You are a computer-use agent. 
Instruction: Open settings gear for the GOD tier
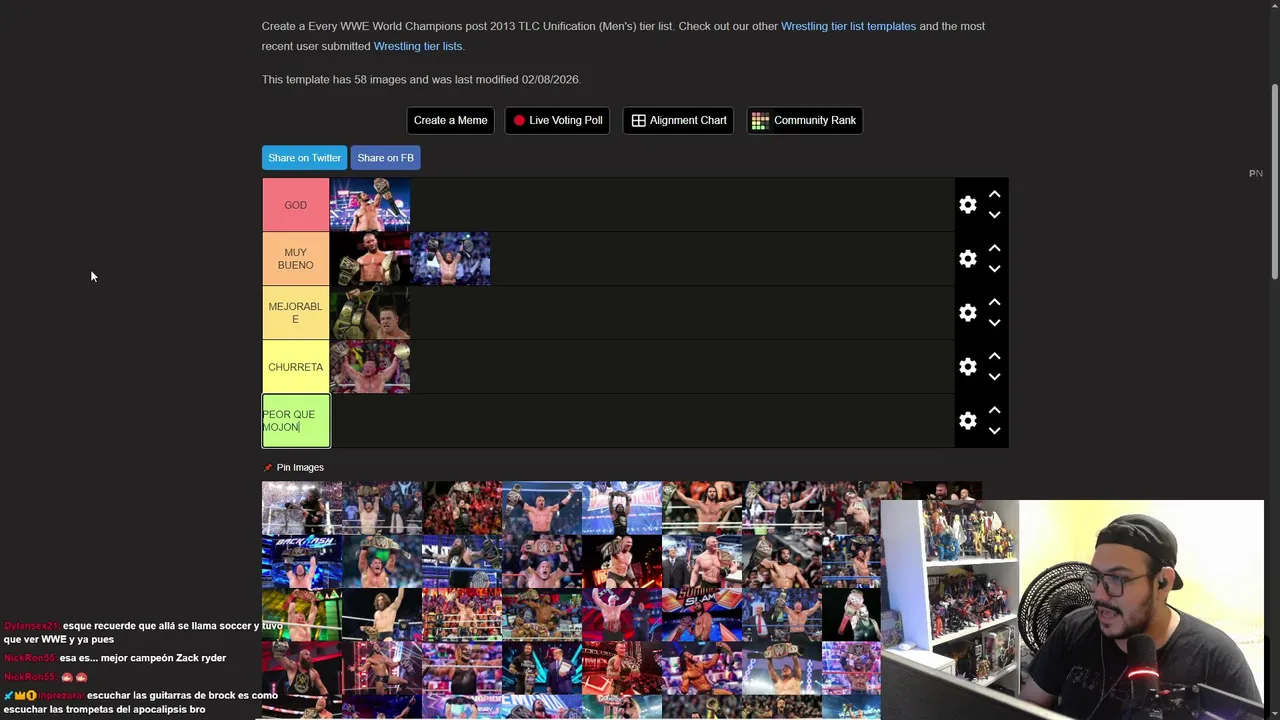point(967,205)
